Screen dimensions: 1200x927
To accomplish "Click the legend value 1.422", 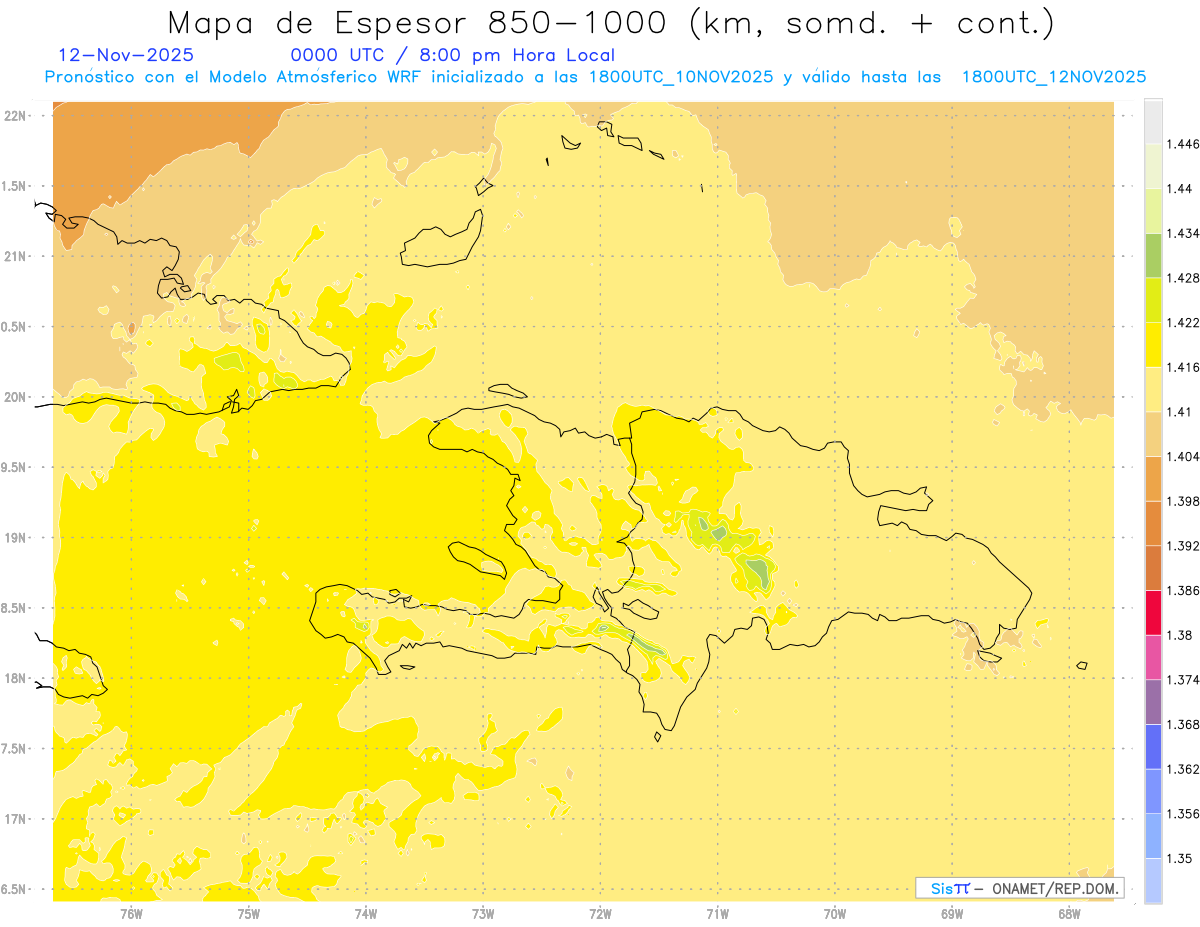I will pos(1183,323).
